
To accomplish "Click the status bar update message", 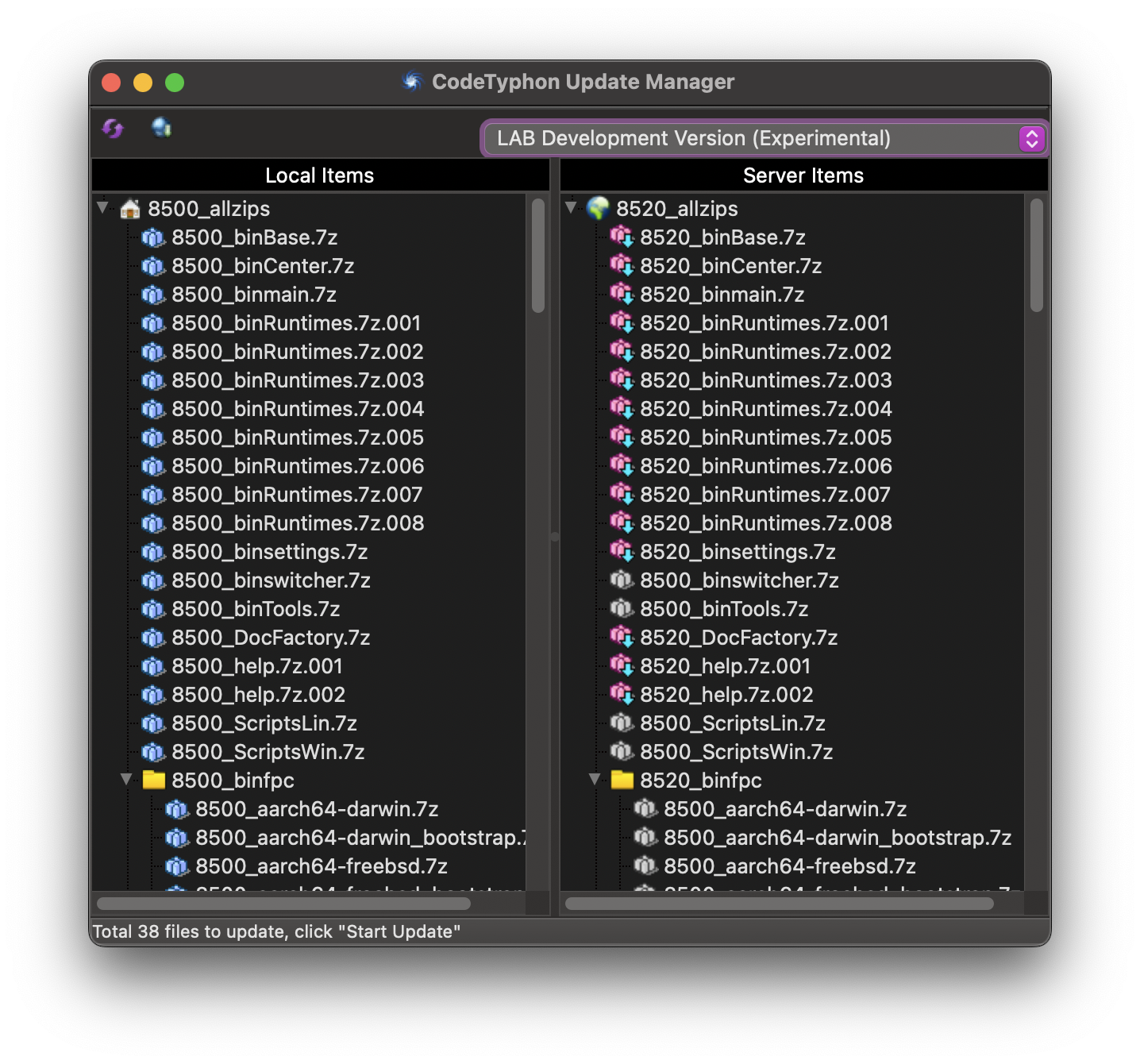I will pyautogui.click(x=276, y=931).
